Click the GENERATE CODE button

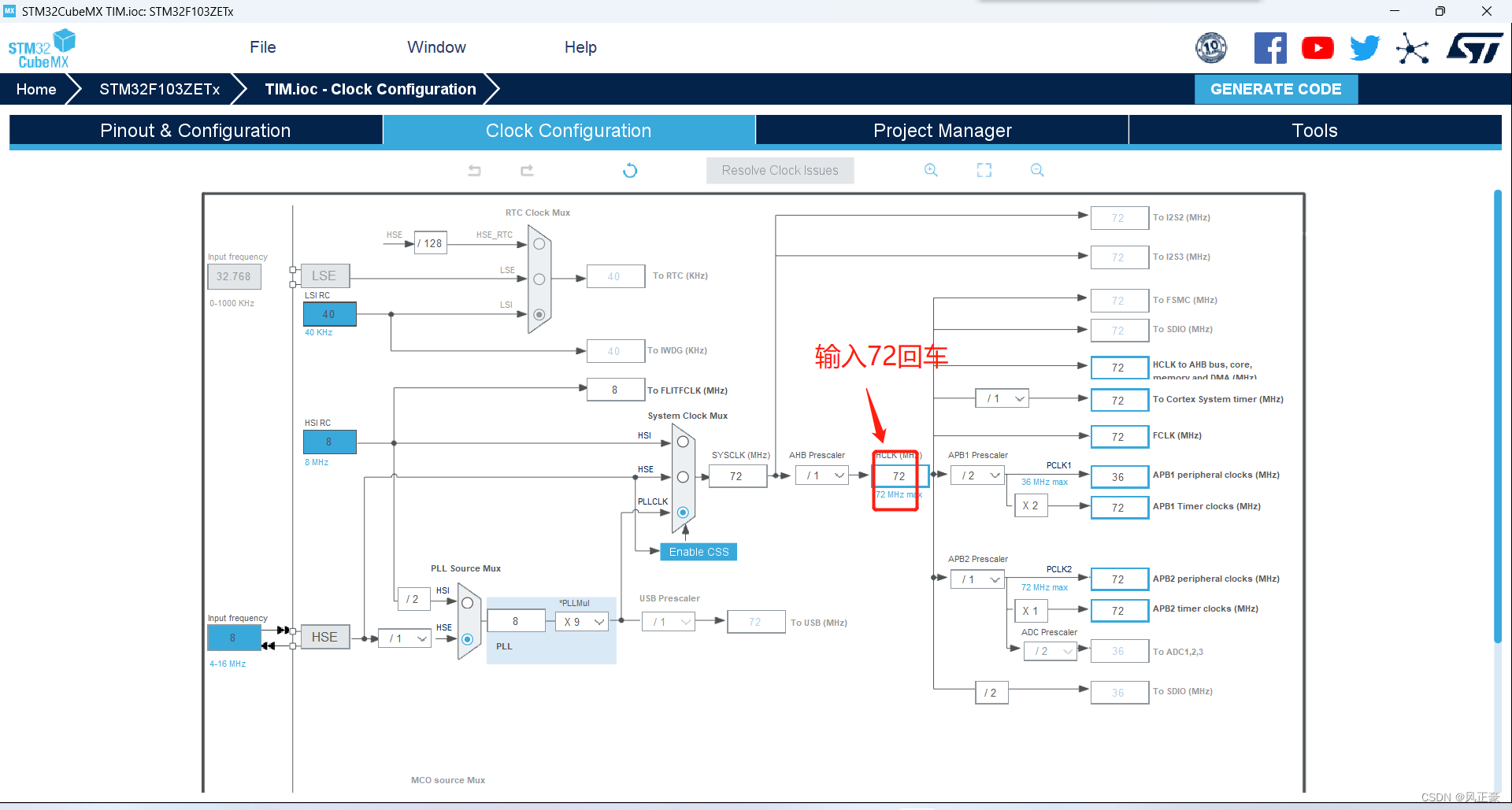(x=1276, y=89)
